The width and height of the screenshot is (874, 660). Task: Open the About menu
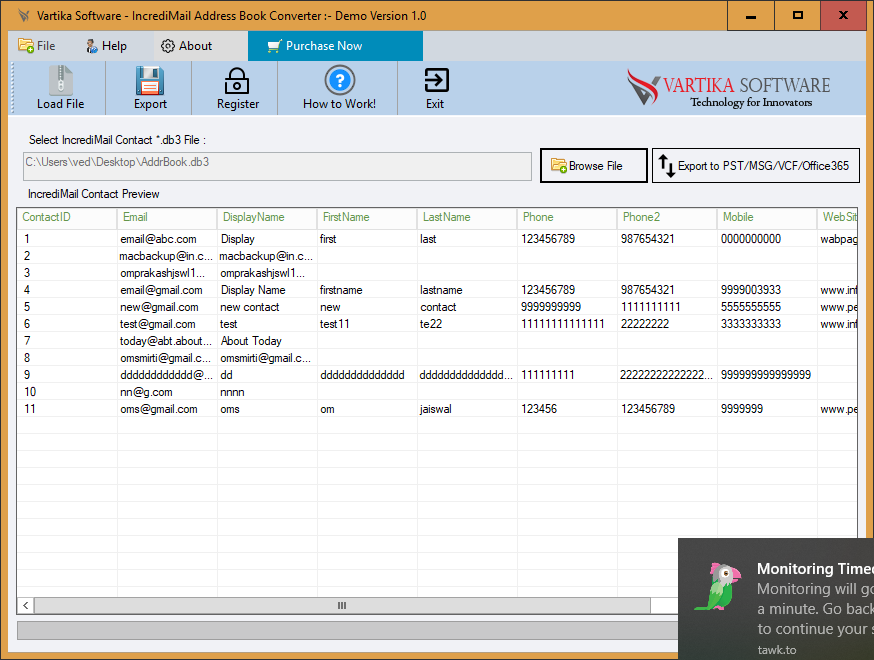click(187, 46)
